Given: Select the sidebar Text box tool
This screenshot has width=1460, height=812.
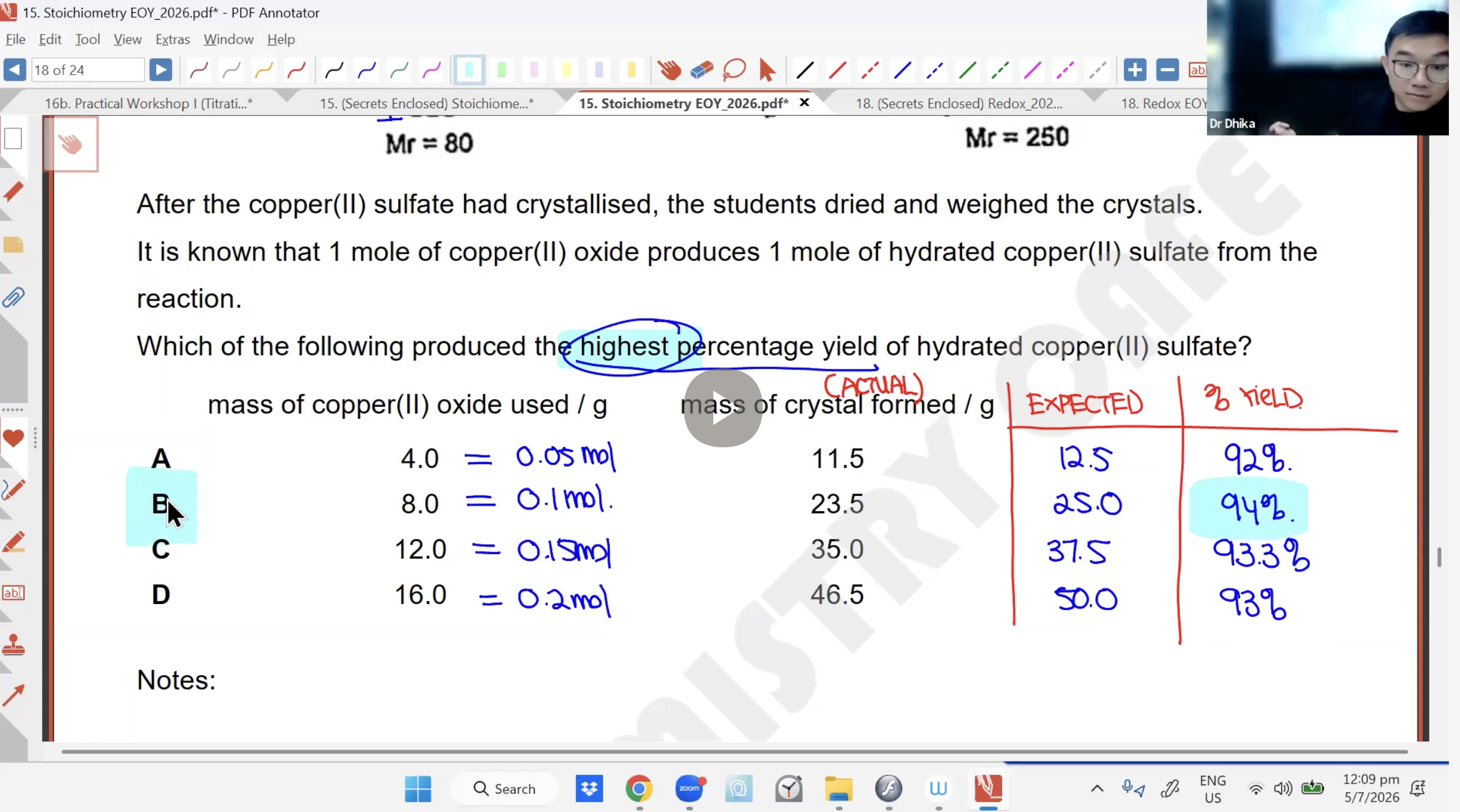Looking at the screenshot, I should [13, 593].
